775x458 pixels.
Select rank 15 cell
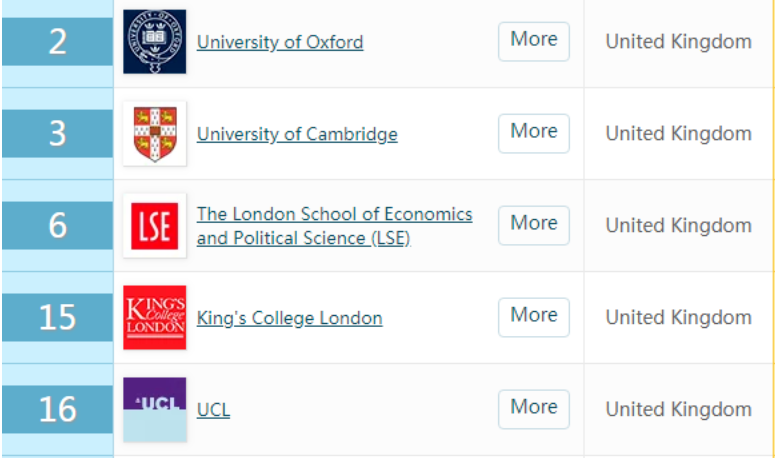(57, 317)
